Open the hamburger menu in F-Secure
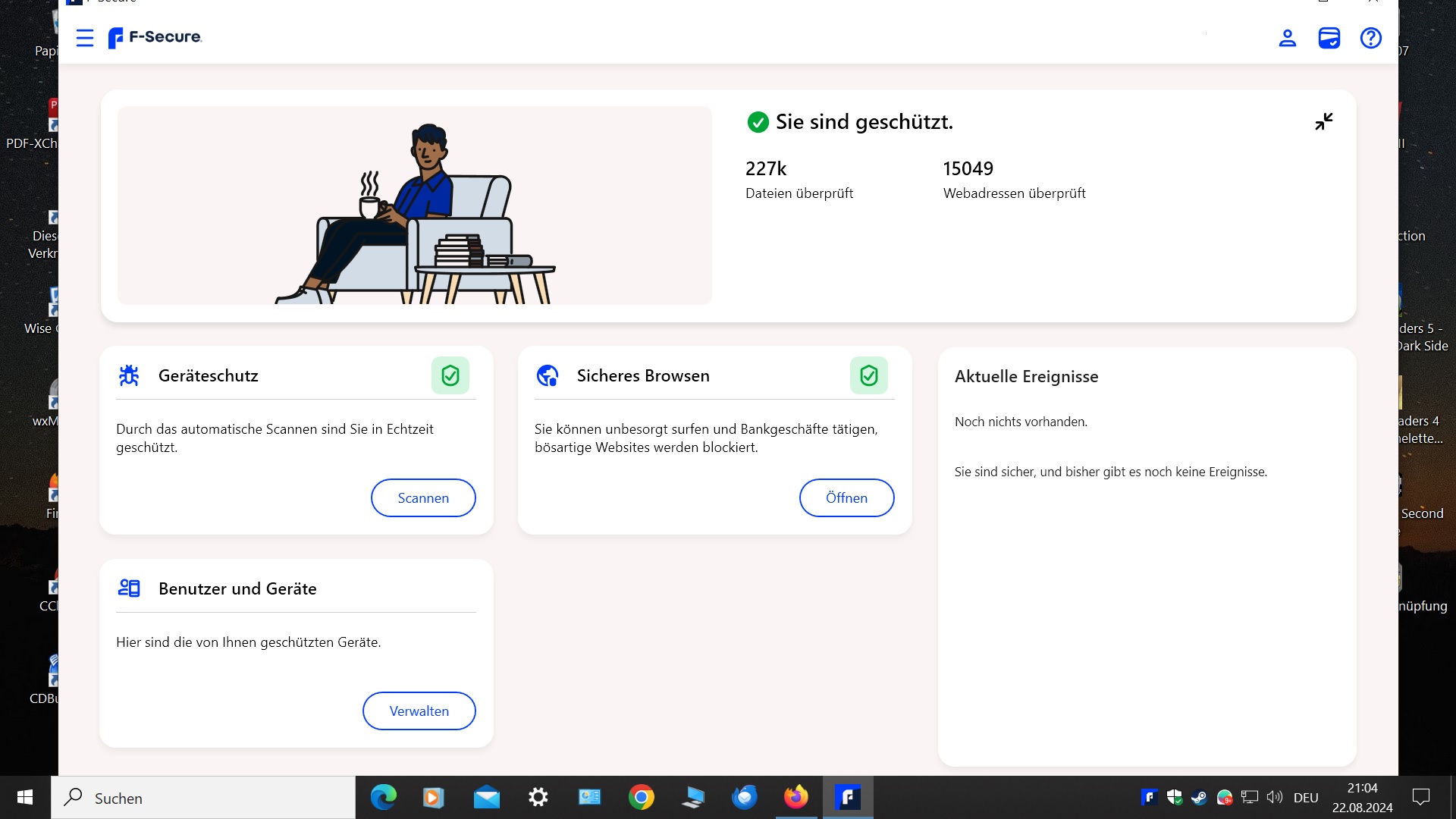The width and height of the screenshot is (1456, 819). (85, 38)
